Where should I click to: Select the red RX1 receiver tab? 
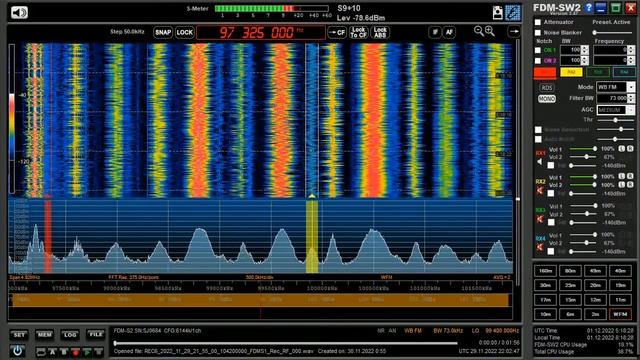coord(545,72)
